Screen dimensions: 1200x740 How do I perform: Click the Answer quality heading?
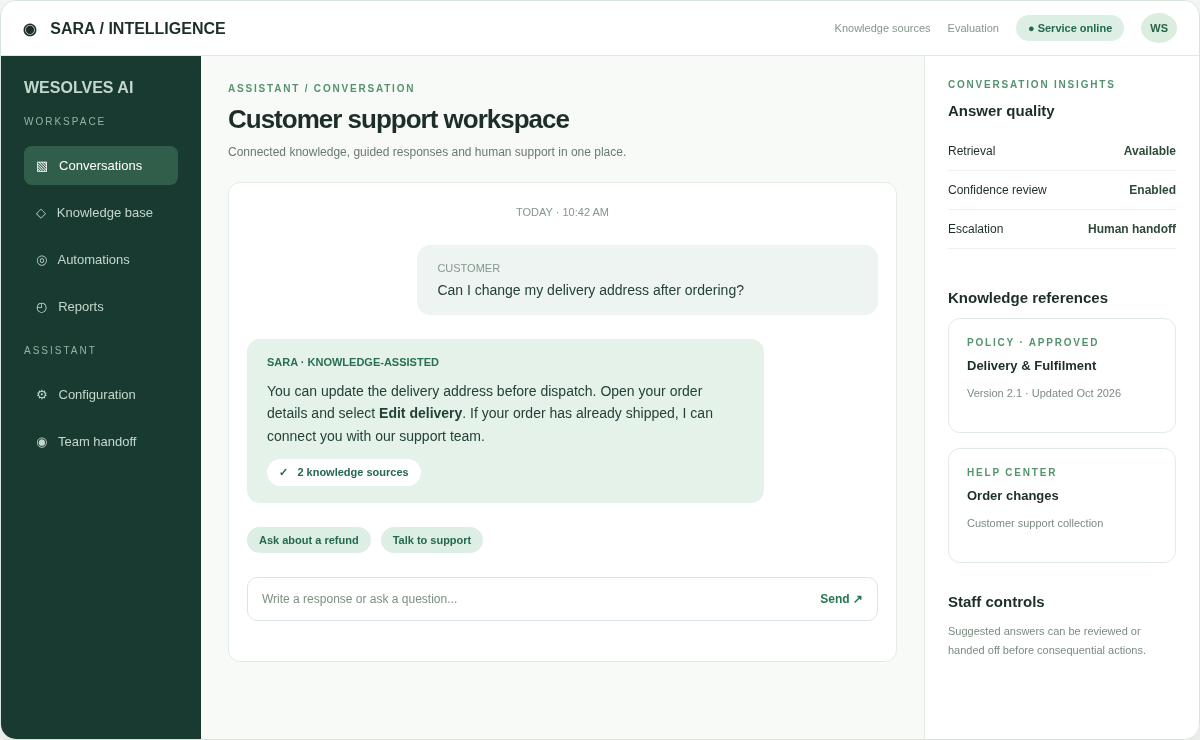(1001, 111)
